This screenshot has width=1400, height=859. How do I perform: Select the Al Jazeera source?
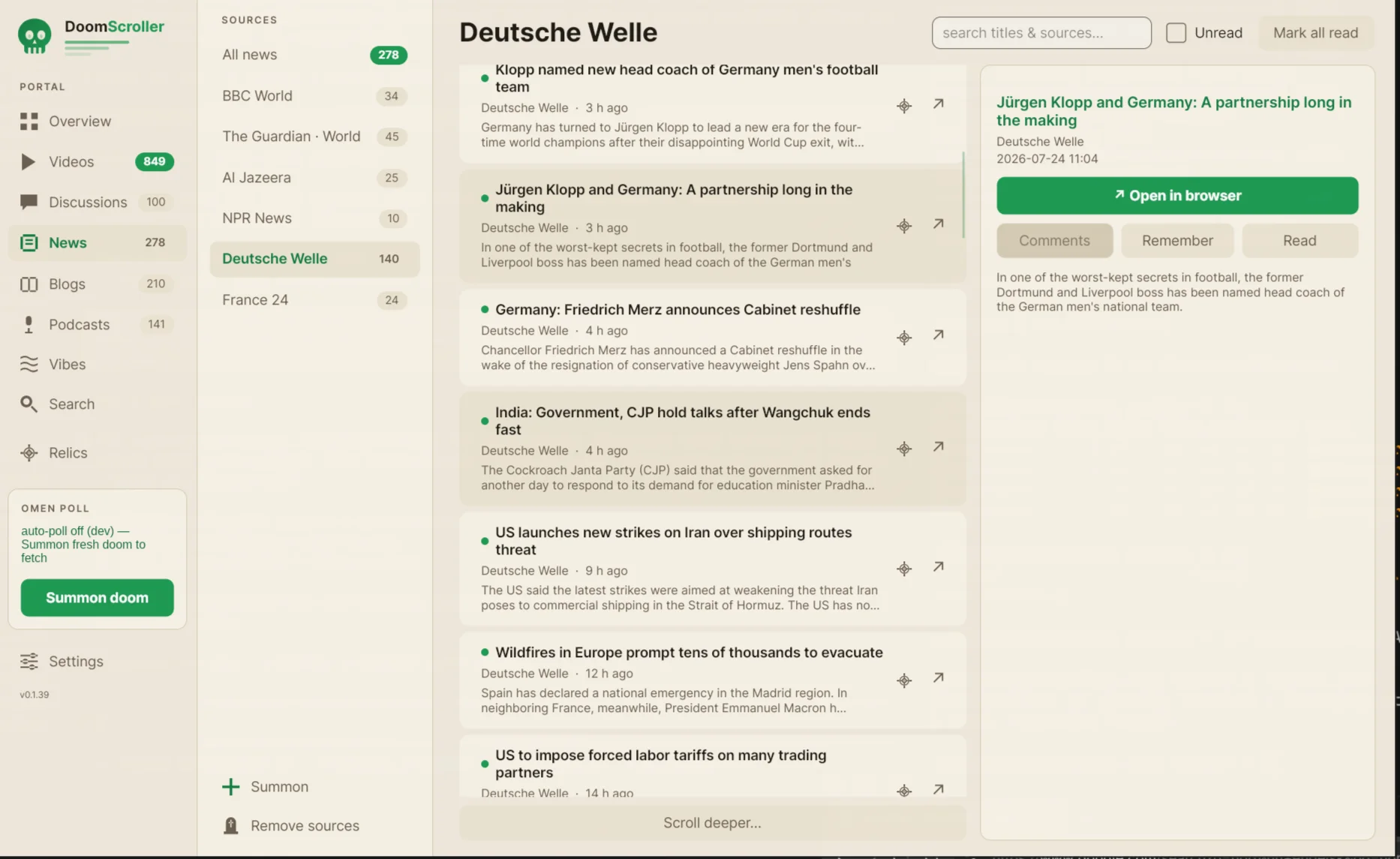coord(314,178)
